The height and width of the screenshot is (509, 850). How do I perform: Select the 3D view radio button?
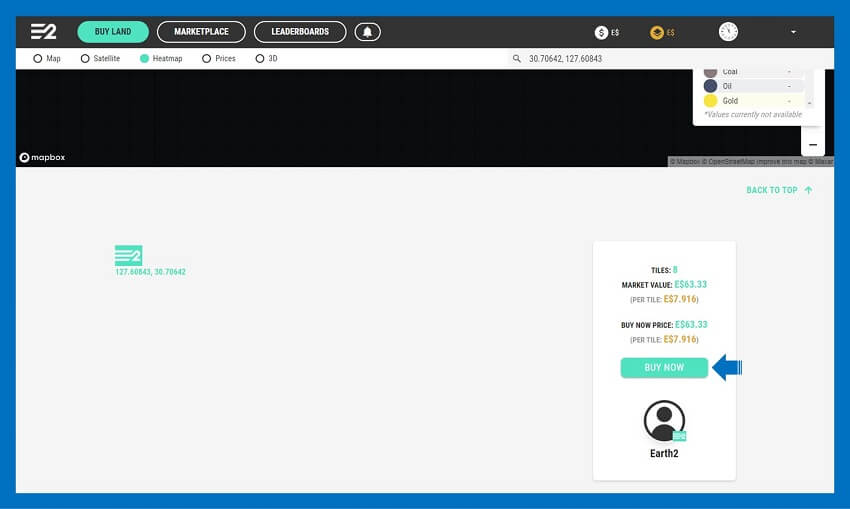260,59
